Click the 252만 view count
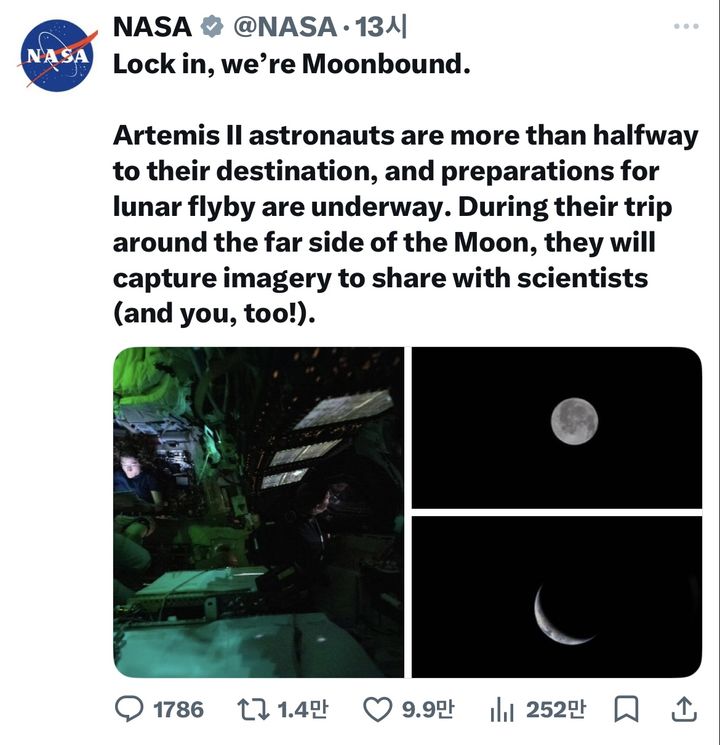Screen dimensions: 720x745 (555, 709)
